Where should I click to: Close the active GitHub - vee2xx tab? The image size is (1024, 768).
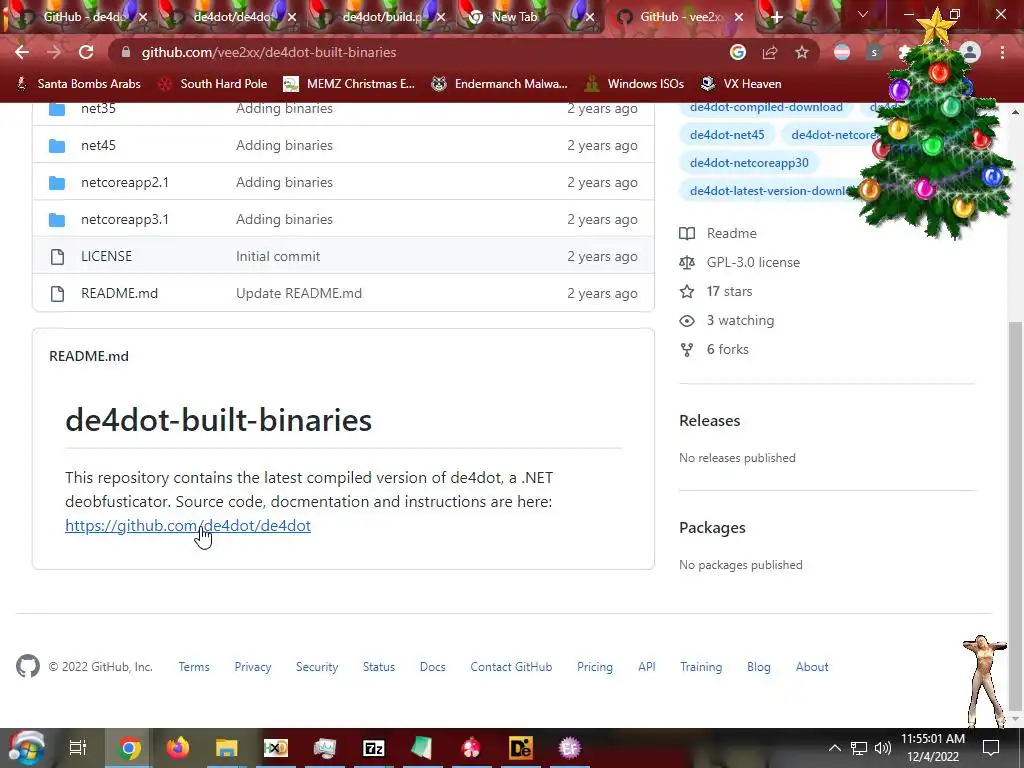pos(739,17)
